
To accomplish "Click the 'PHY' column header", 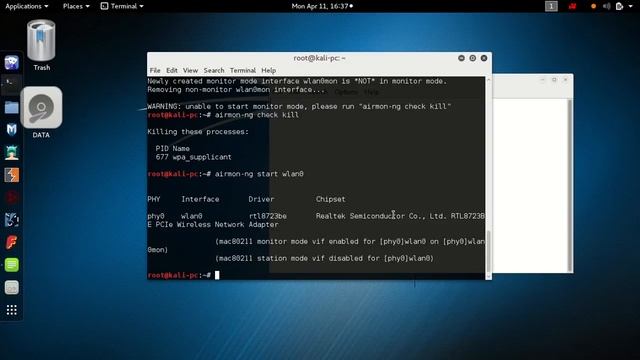I will point(154,199).
